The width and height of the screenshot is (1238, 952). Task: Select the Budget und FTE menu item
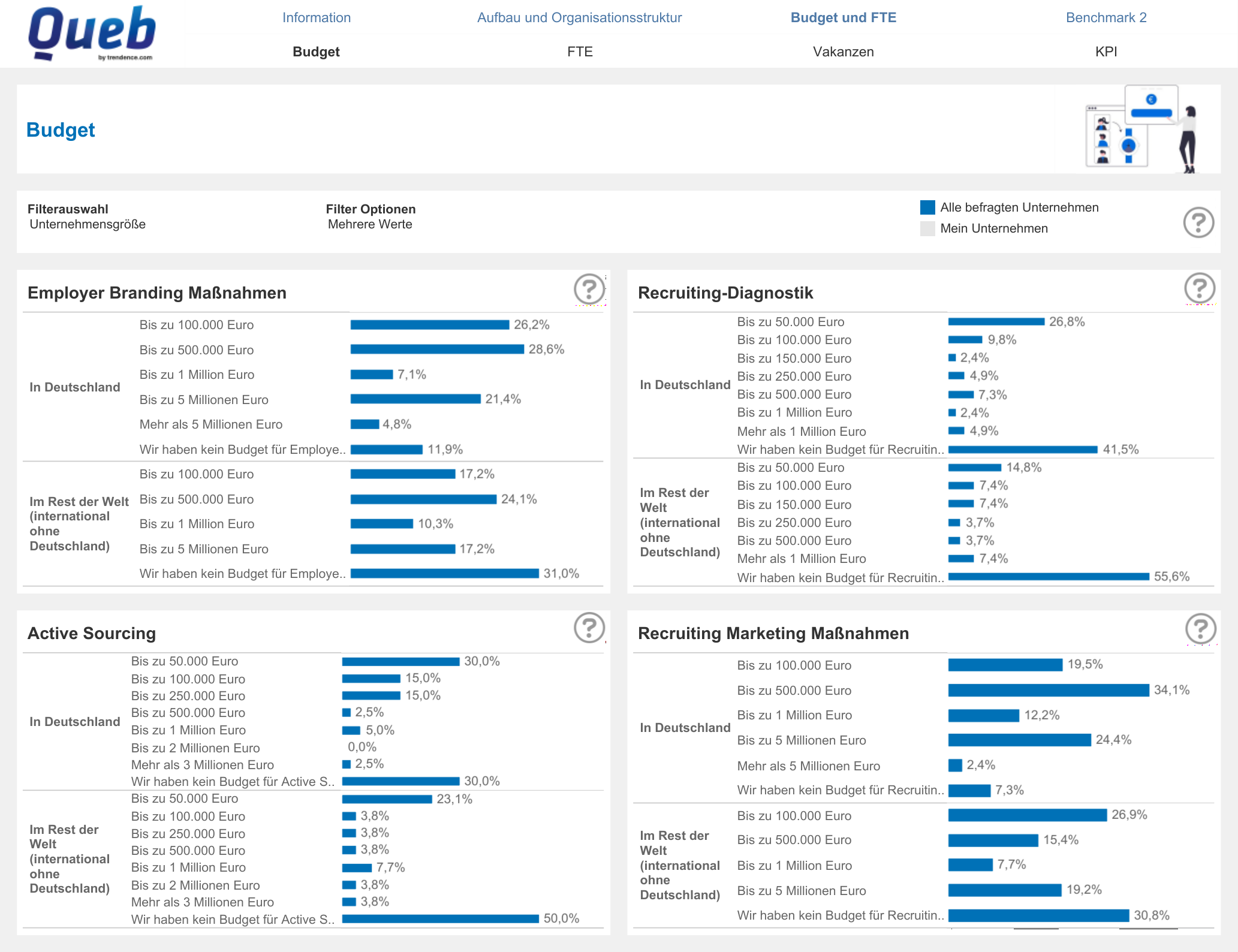(x=844, y=17)
